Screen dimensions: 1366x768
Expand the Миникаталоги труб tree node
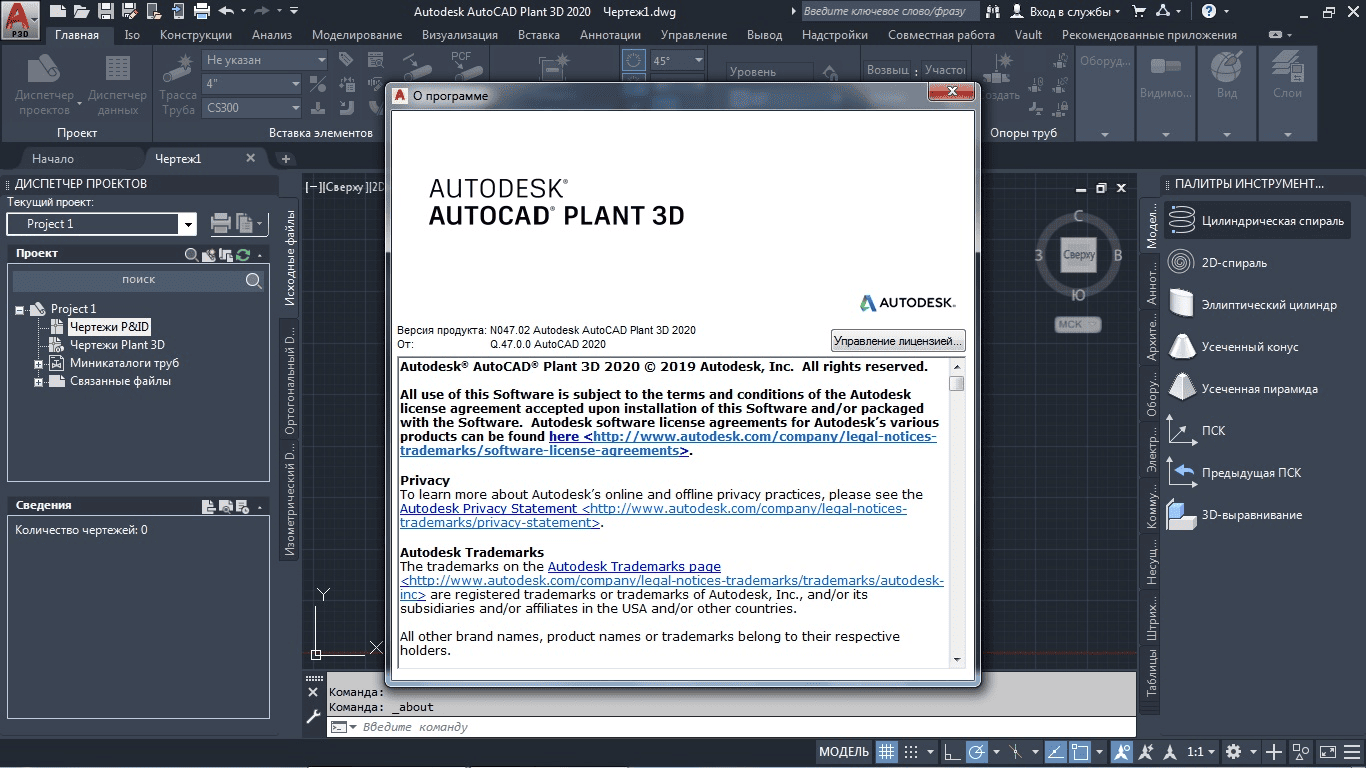tap(38, 364)
